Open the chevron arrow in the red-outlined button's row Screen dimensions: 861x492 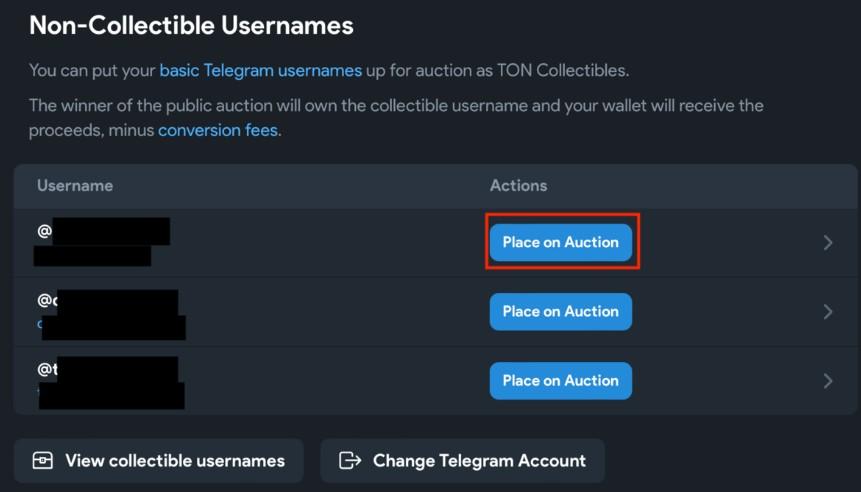pos(828,242)
